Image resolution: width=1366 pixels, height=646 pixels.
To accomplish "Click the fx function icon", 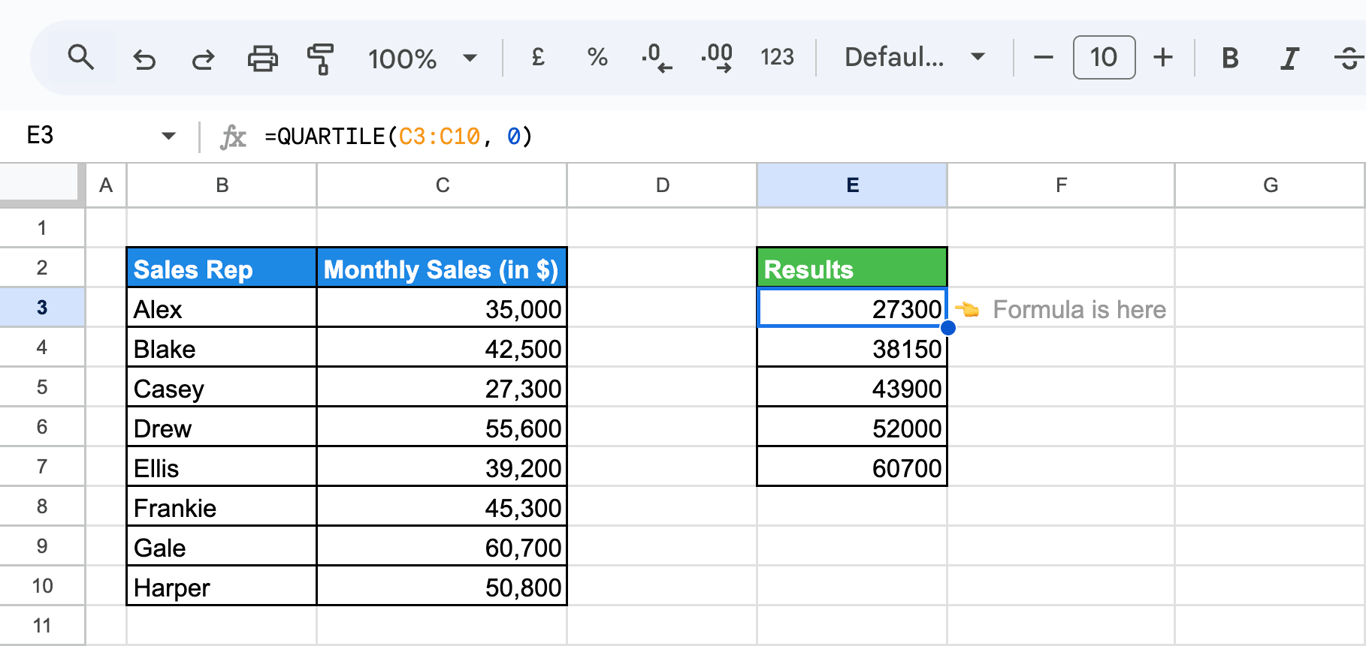I will click(233, 137).
